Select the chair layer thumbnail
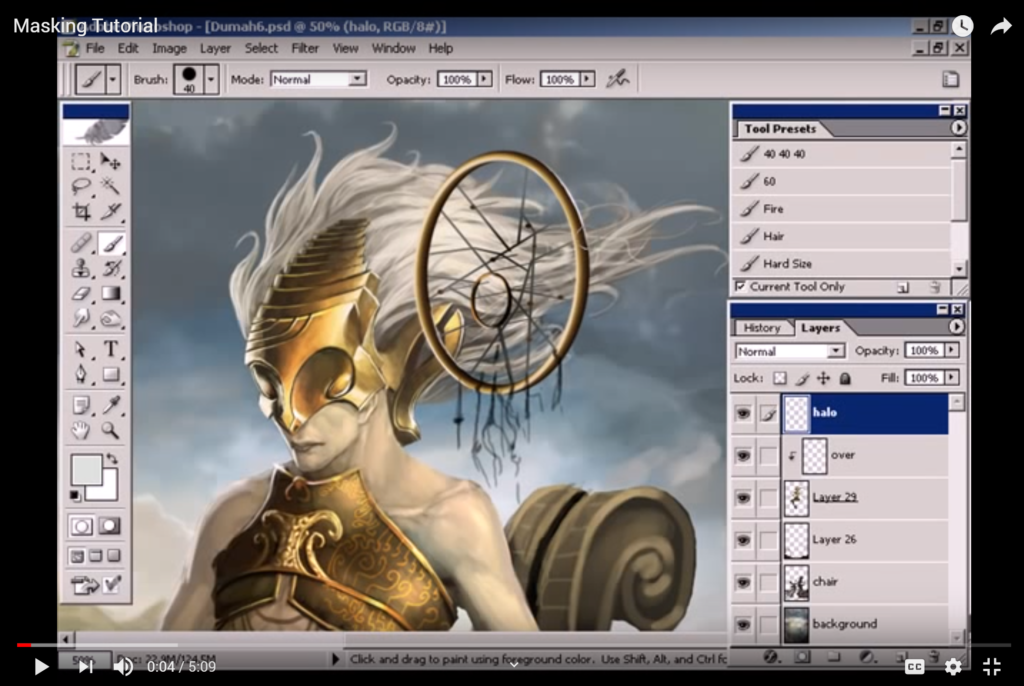Screen dimensions: 1024x686 point(796,583)
